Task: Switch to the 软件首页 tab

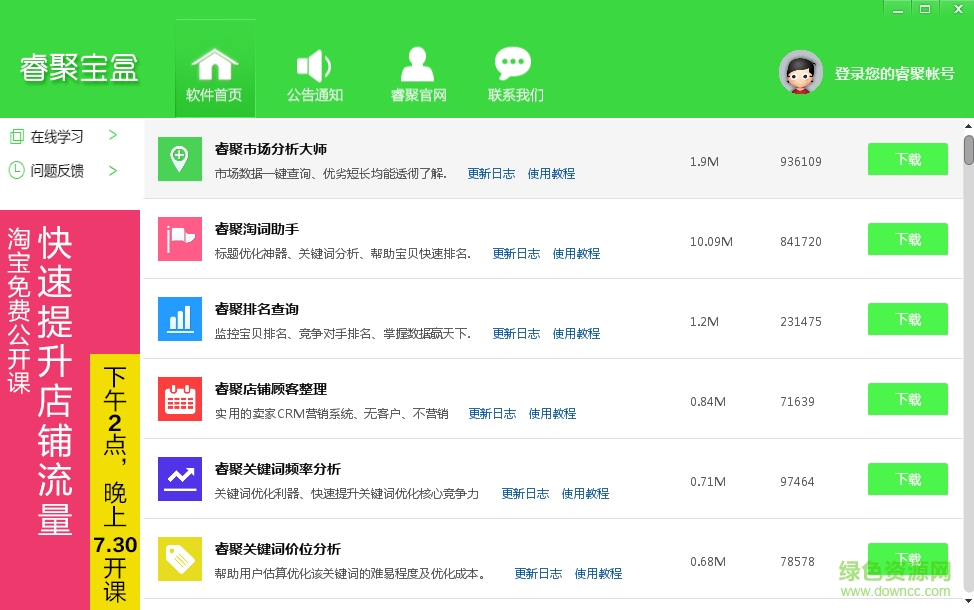Action: click(214, 75)
